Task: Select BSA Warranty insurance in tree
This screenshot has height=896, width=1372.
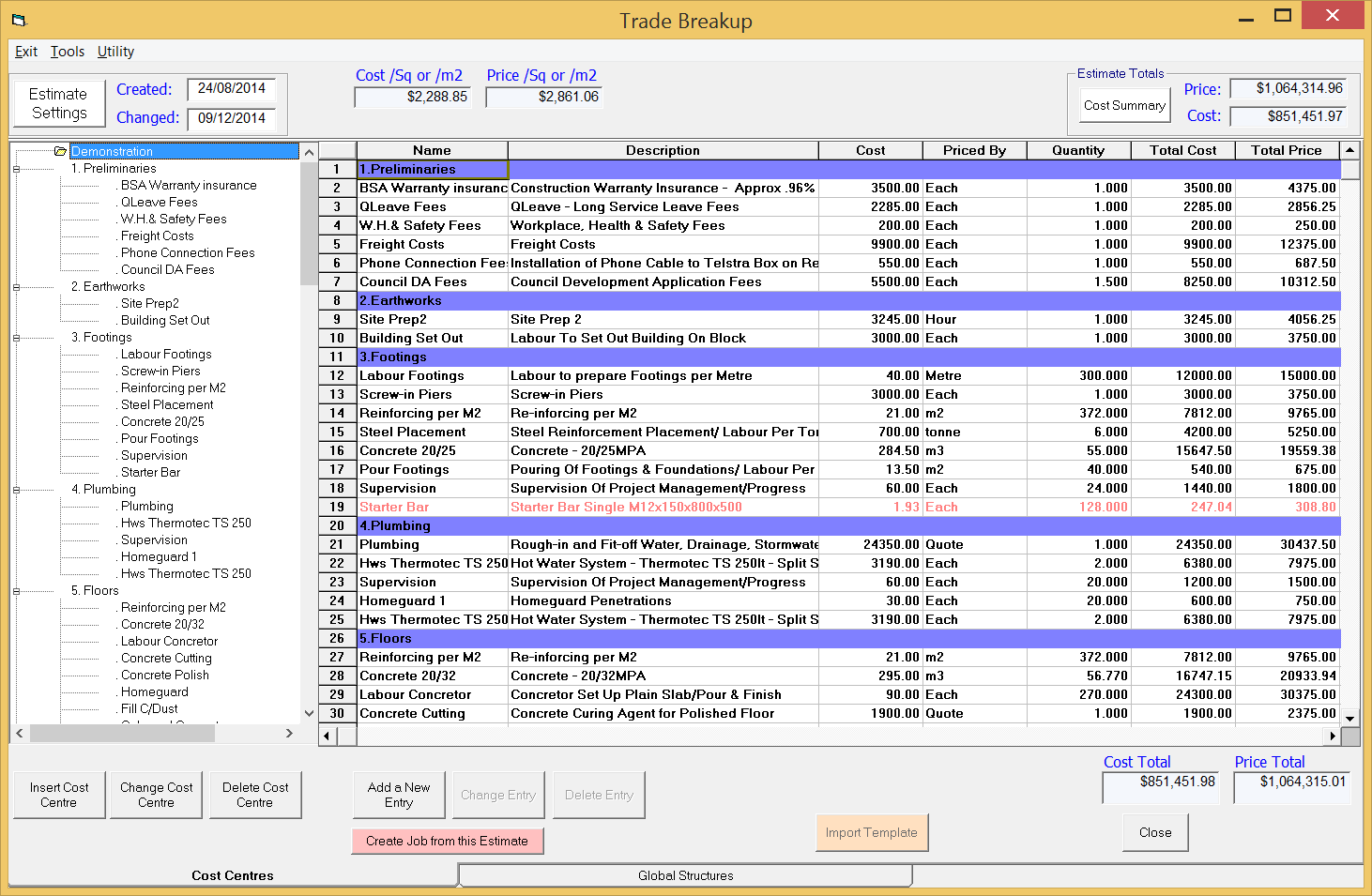Action: tap(189, 185)
